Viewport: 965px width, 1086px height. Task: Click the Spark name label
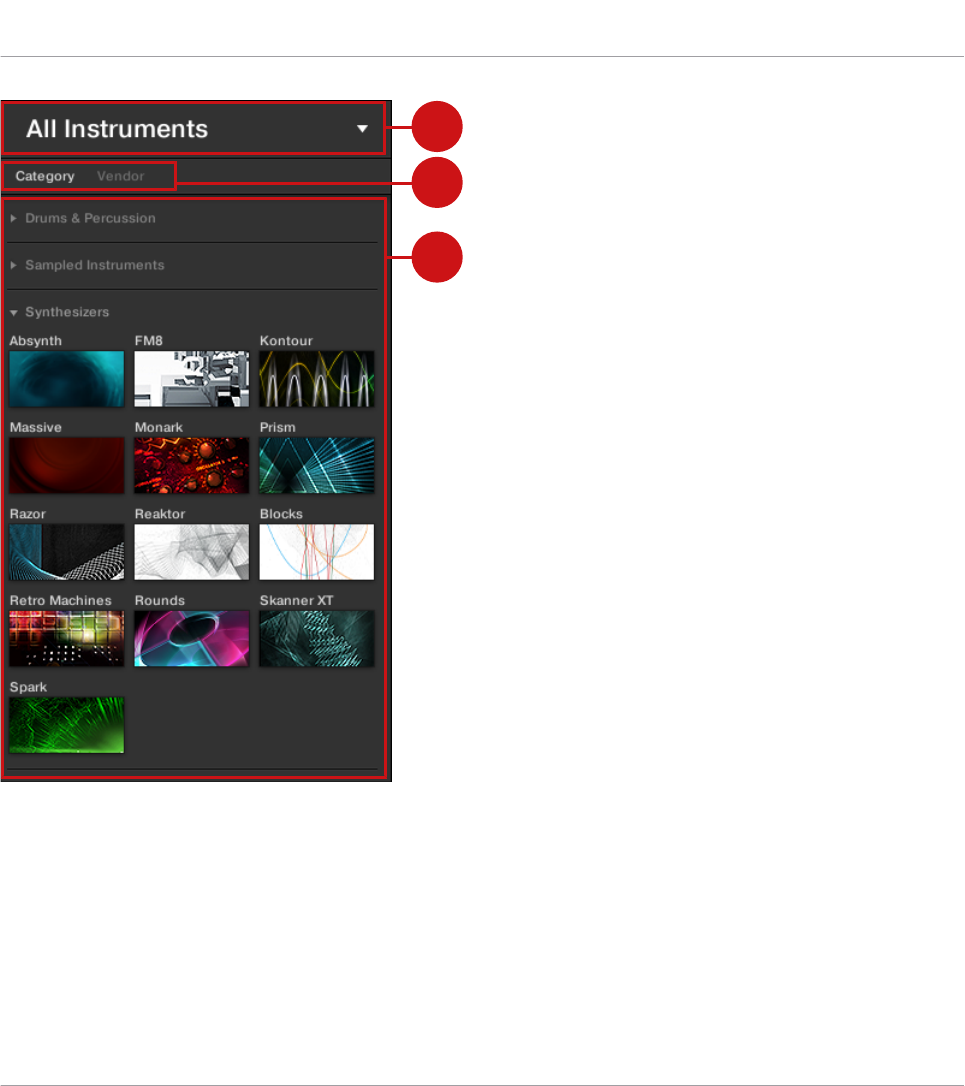click(28, 687)
